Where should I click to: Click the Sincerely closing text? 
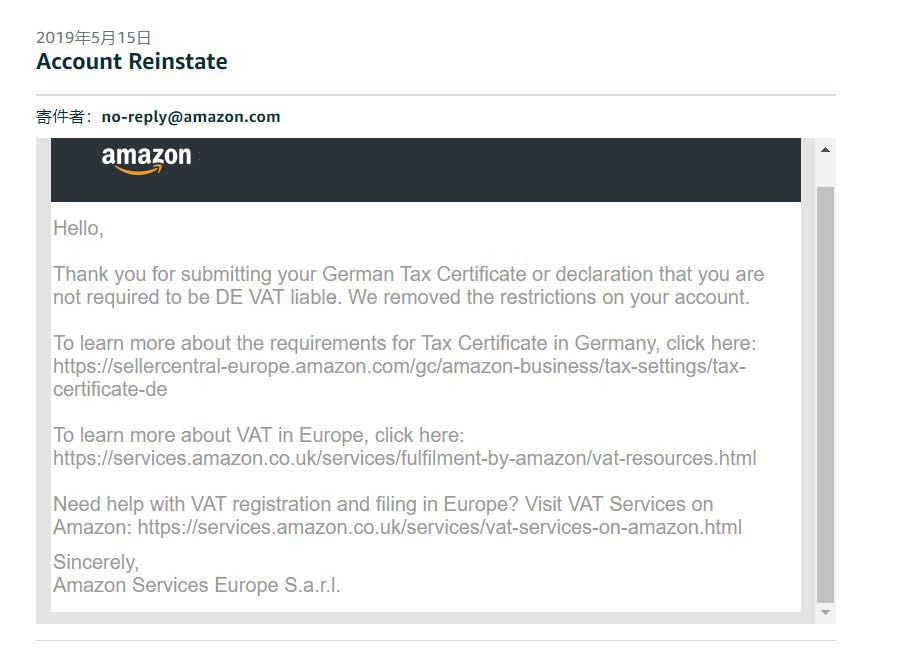click(95, 563)
